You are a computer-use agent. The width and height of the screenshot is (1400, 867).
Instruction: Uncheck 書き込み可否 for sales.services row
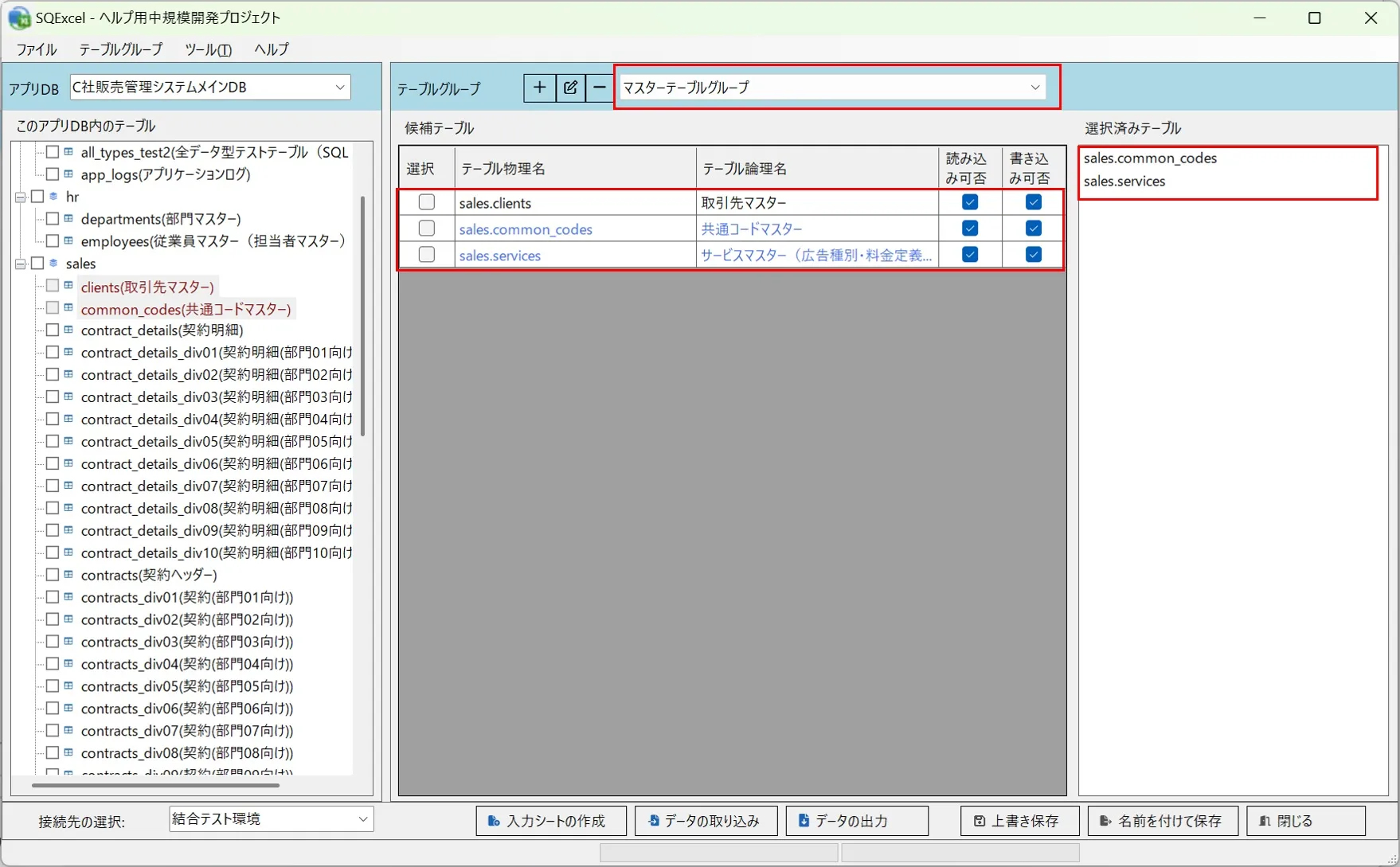pos(1034,255)
